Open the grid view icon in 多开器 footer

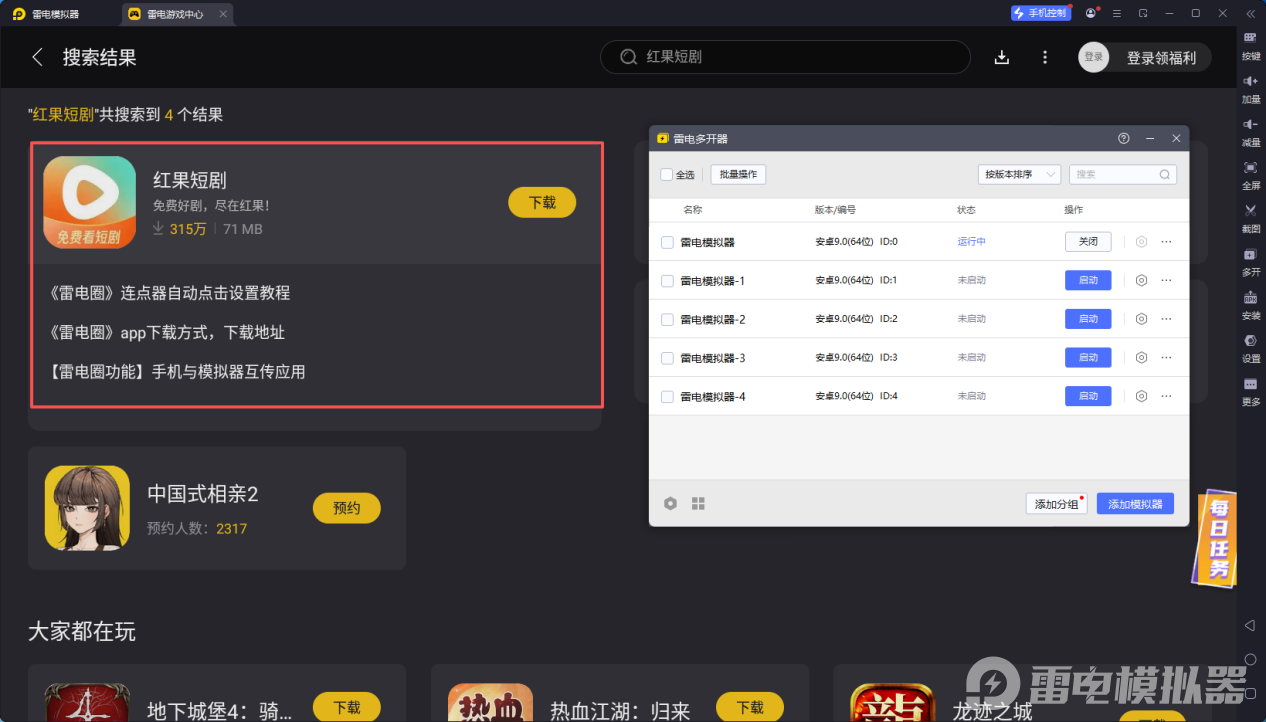(x=698, y=503)
